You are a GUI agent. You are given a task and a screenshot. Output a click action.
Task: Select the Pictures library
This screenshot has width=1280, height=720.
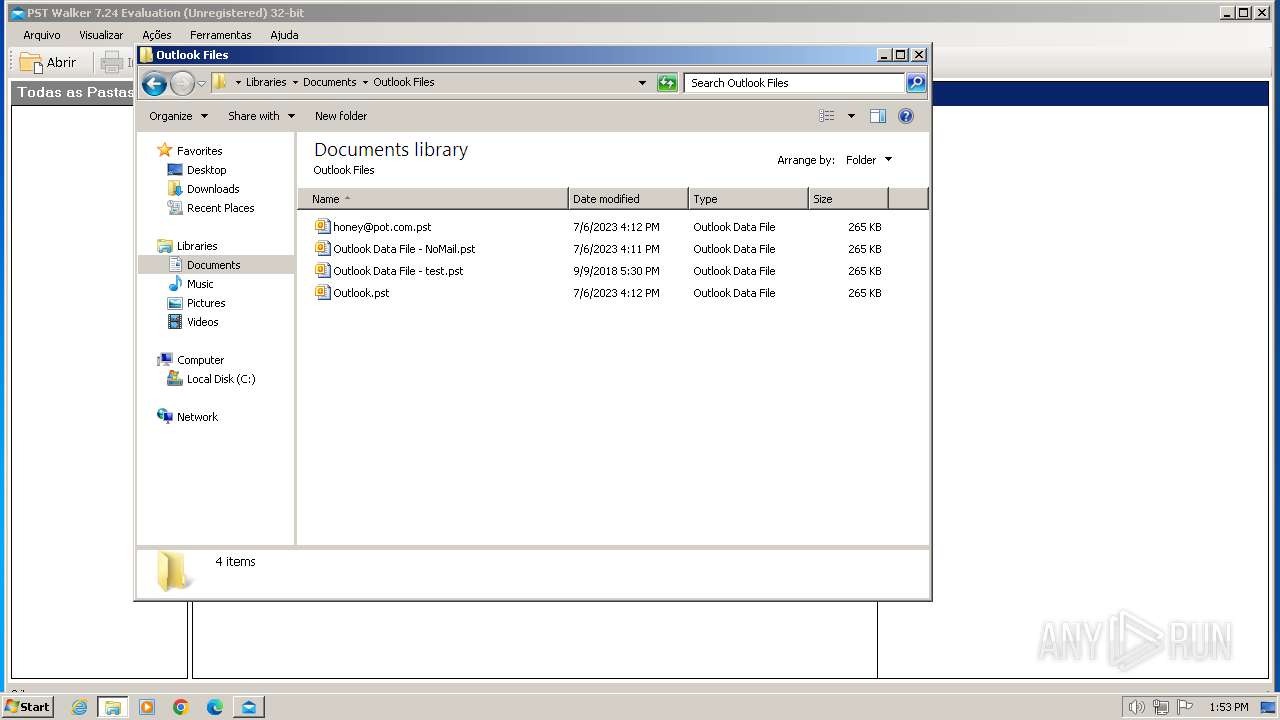(x=206, y=303)
